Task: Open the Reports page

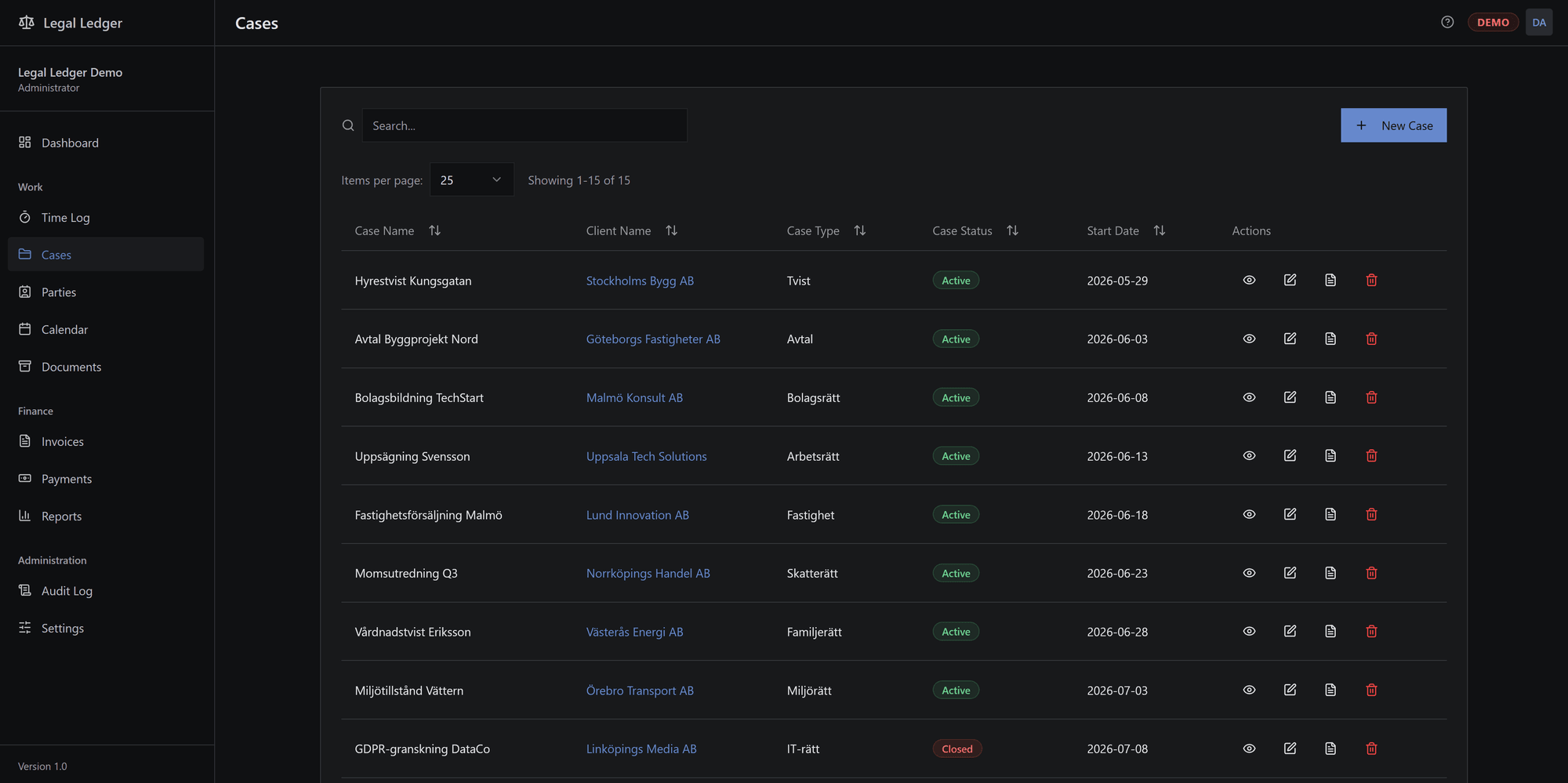Action: tap(106, 516)
